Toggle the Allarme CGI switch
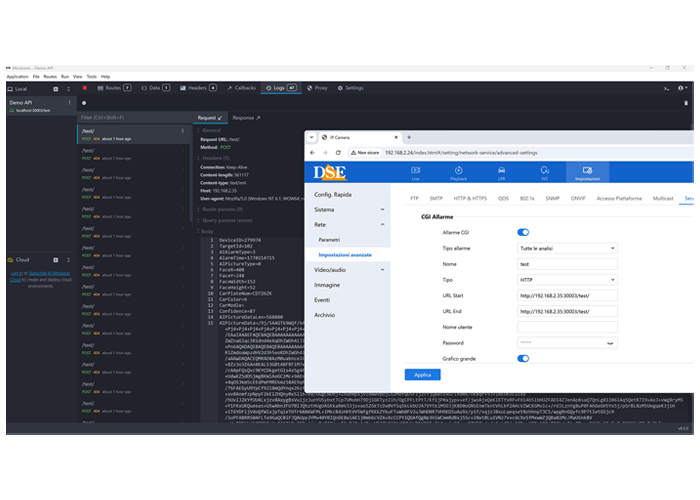 pos(523,232)
